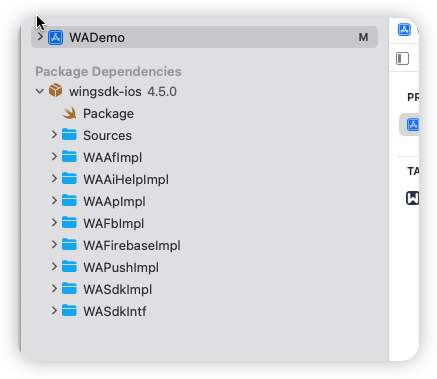Open the project editor tab icon
Viewport: 437px width, 379px height.
coord(404,29)
